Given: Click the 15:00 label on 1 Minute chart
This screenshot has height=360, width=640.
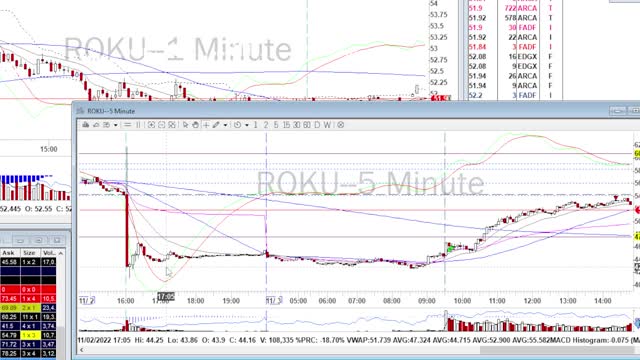Looking at the screenshot, I should click(x=49, y=149).
